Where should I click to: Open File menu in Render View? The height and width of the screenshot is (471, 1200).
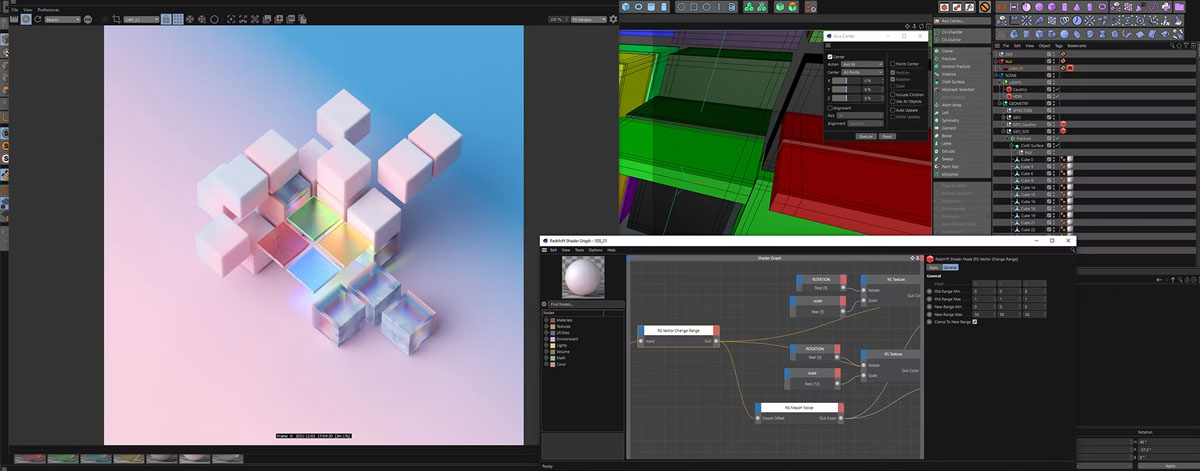point(15,10)
